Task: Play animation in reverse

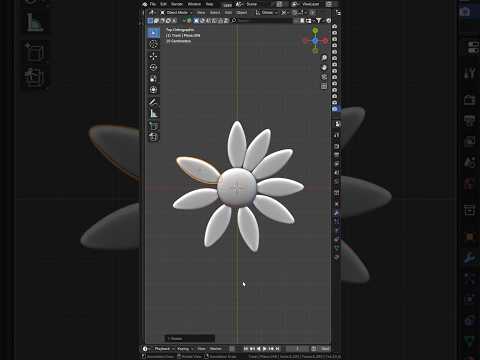Action: [259, 349]
